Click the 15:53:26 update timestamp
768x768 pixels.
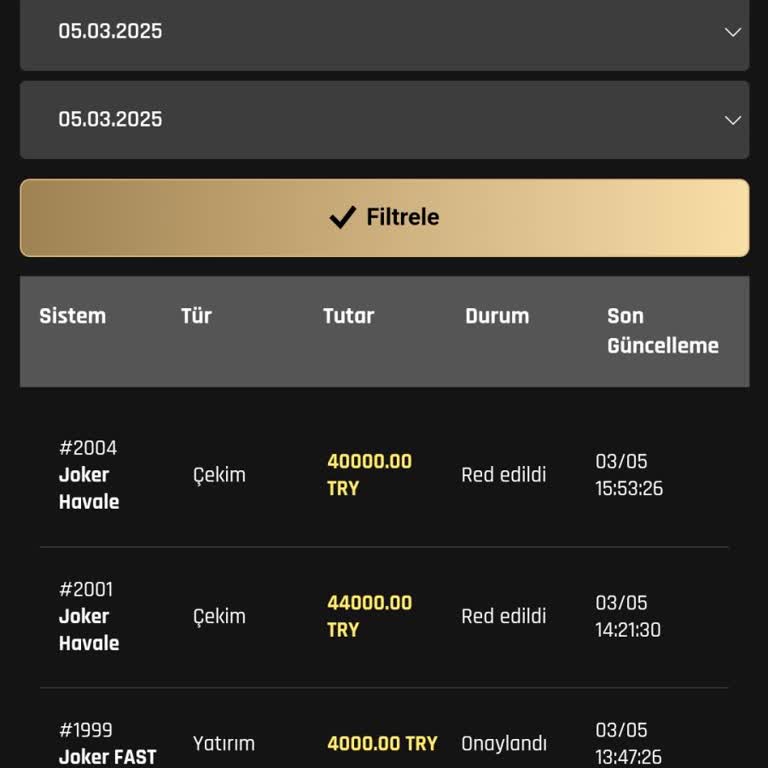pyautogui.click(x=629, y=489)
